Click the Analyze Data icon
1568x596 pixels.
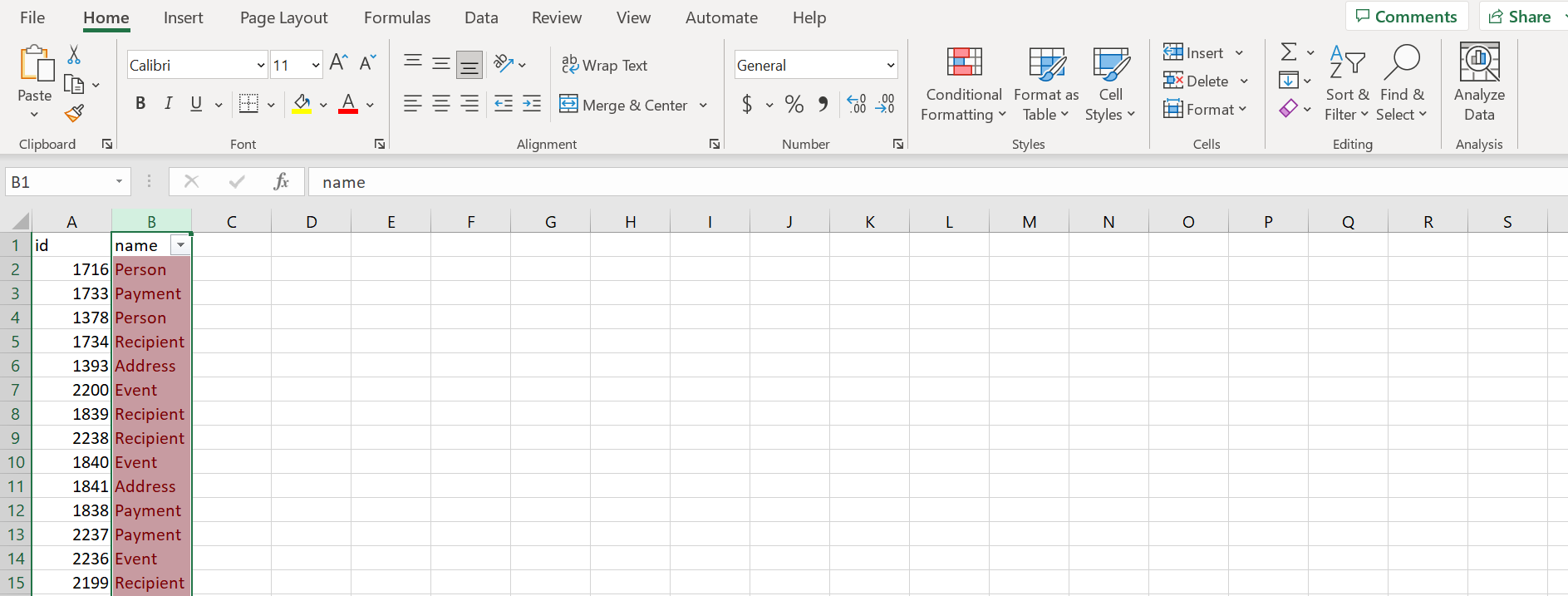[1478, 83]
